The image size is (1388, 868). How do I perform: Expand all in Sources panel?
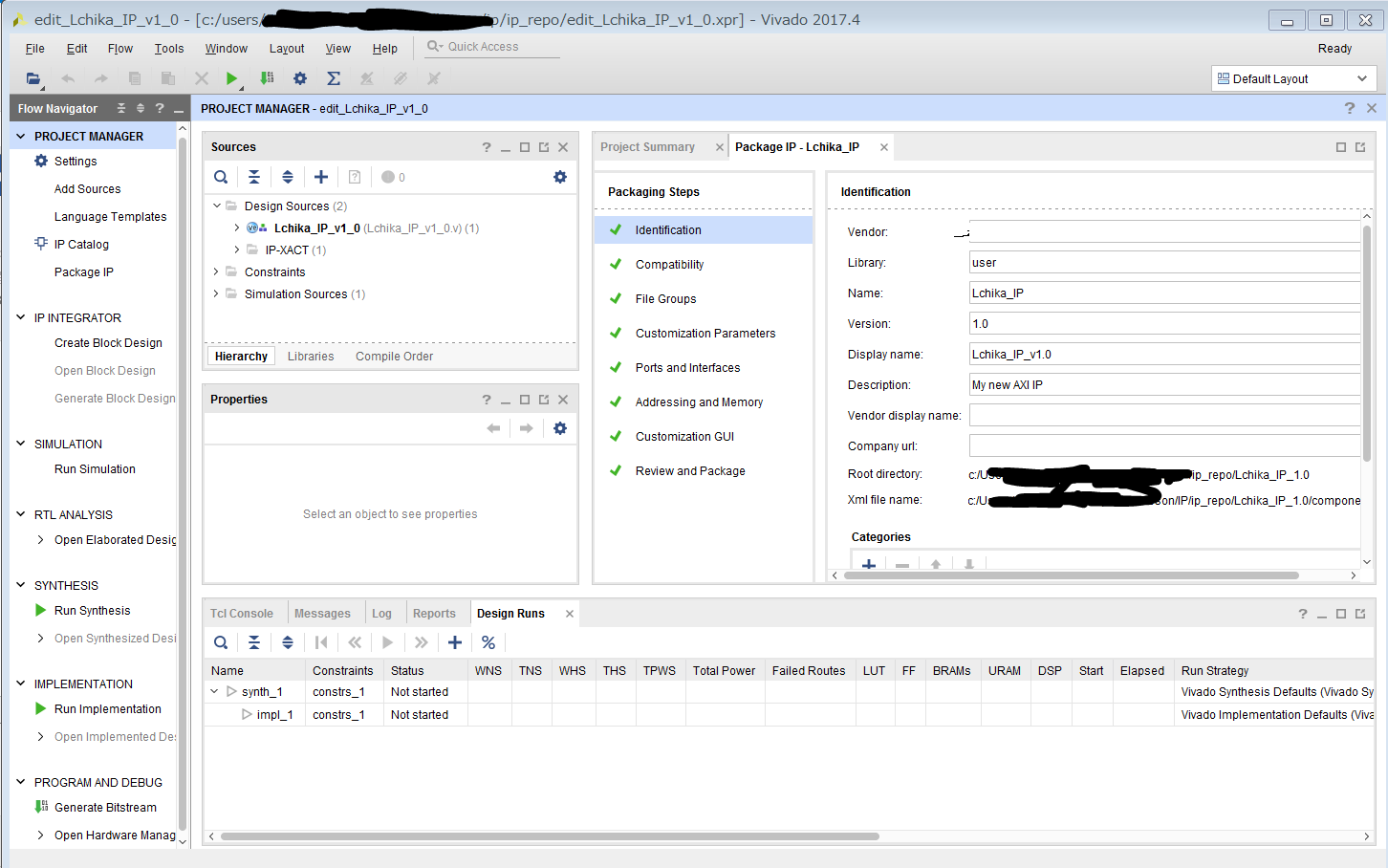[288, 177]
